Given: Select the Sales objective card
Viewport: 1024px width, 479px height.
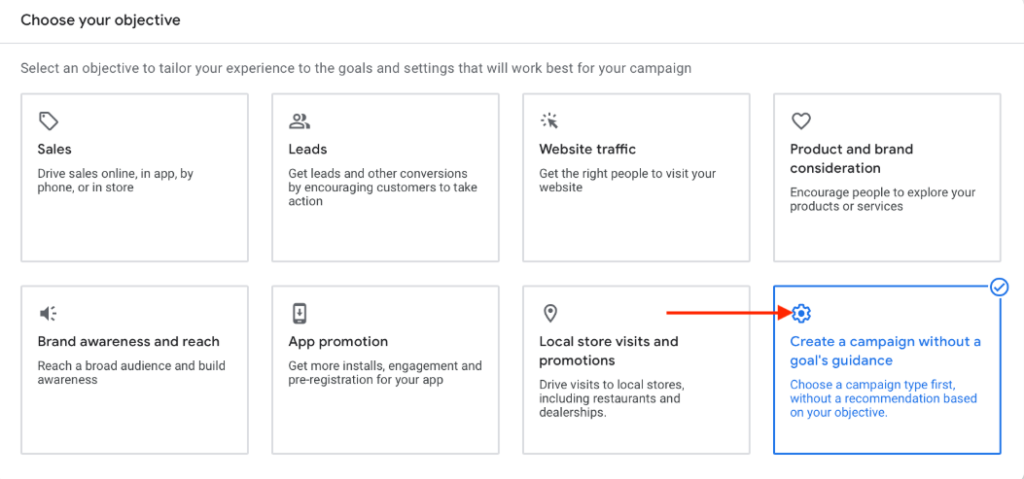Looking at the screenshot, I should point(135,177).
